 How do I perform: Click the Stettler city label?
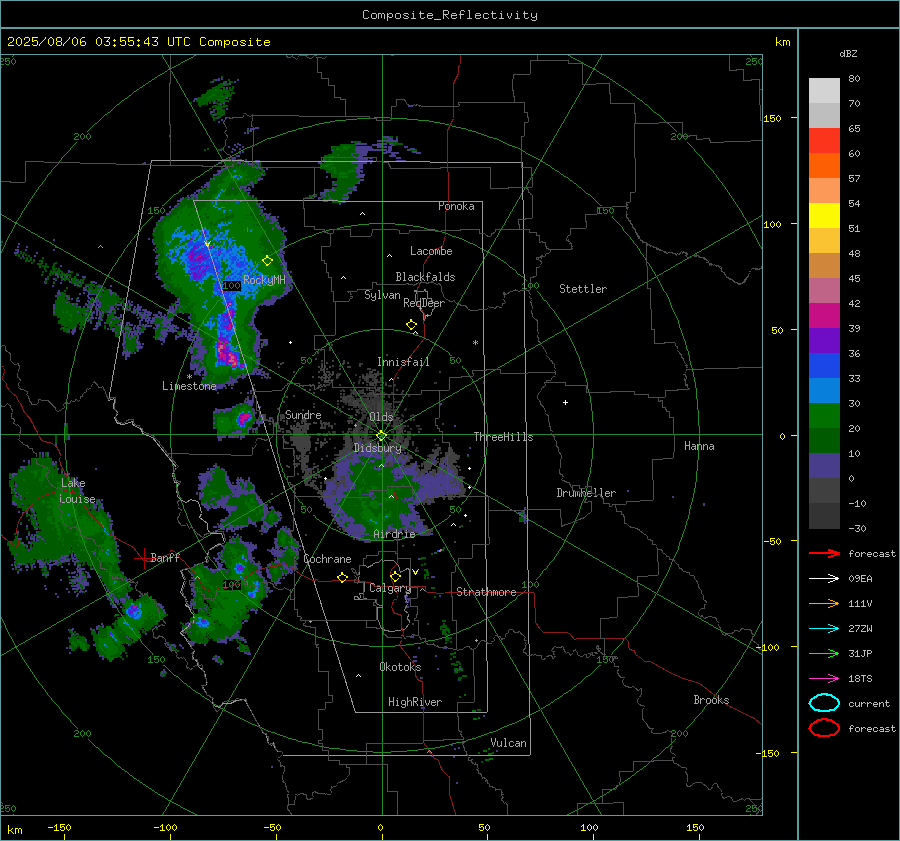click(583, 289)
